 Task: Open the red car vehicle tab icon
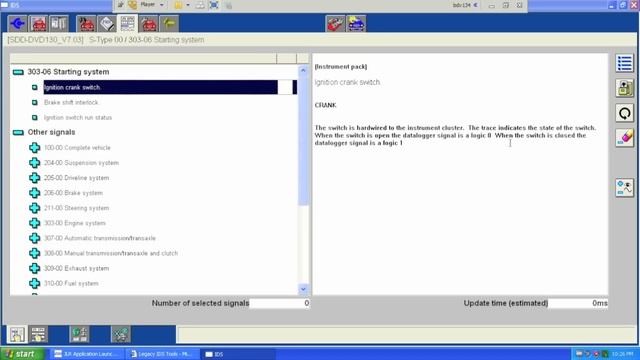[x=39, y=23]
